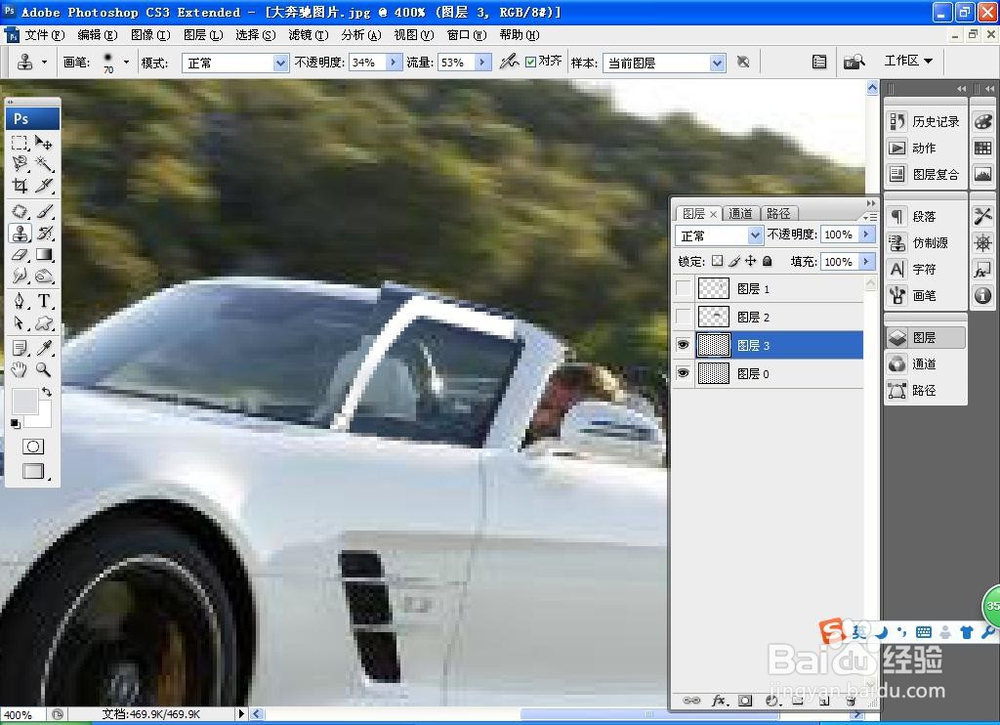The width and height of the screenshot is (1000, 725).
Task: Switch to the 路径 tab in Layers panel
Action: [778, 213]
